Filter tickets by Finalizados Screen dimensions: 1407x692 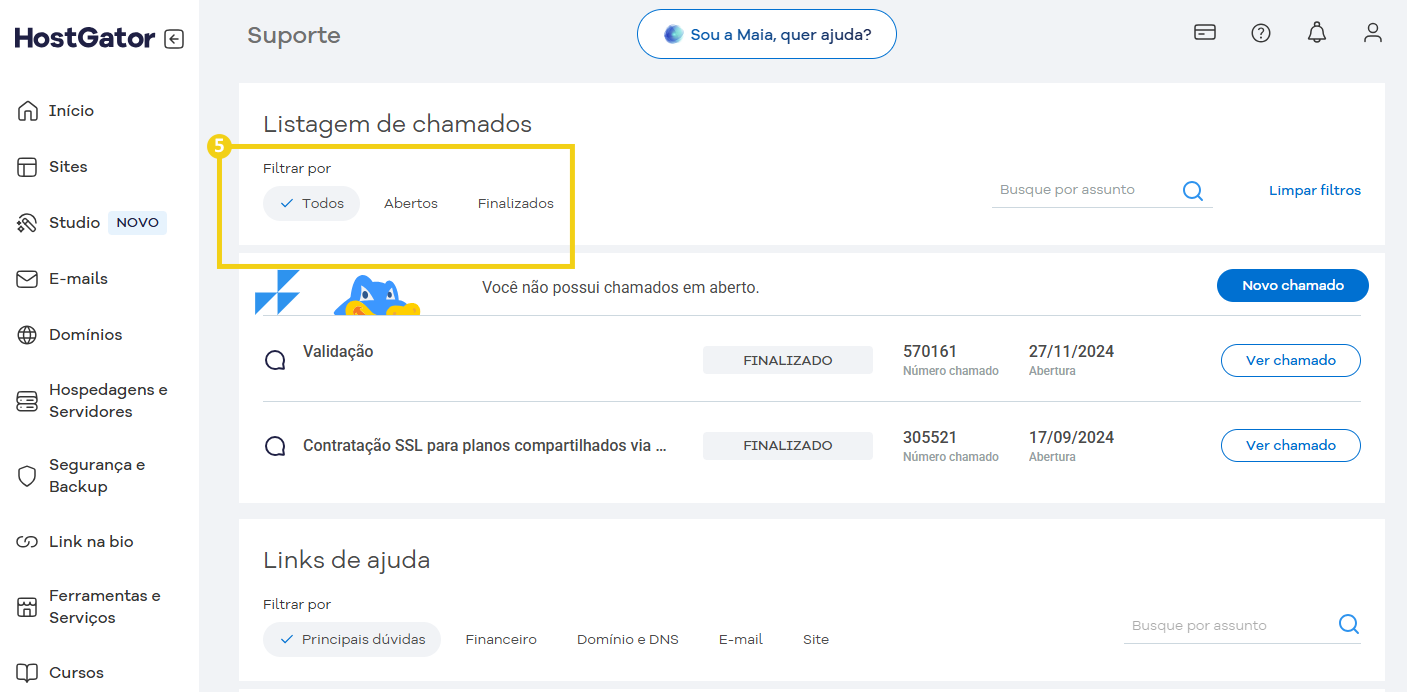coord(516,203)
